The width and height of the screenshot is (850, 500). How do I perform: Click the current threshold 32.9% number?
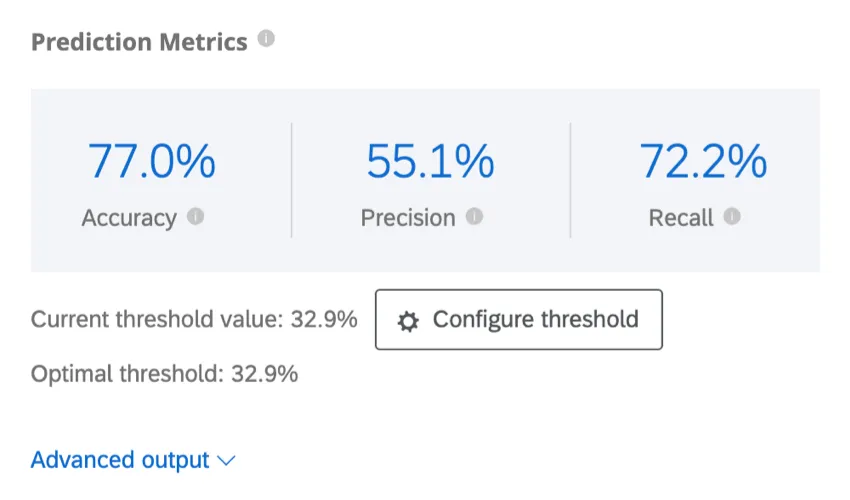click(324, 320)
